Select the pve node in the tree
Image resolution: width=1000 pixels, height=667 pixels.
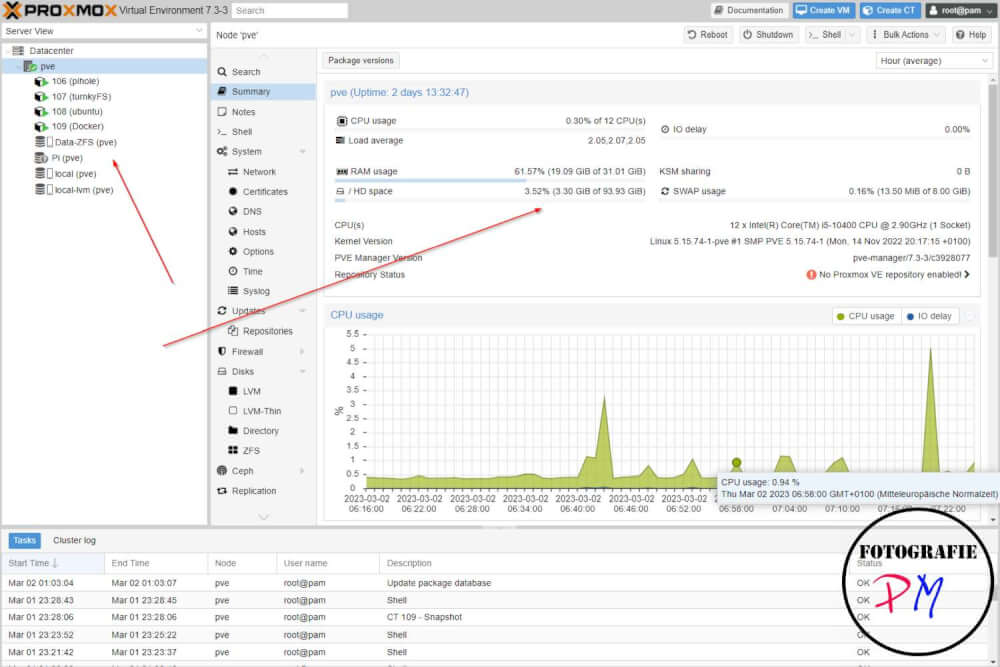(x=105, y=66)
